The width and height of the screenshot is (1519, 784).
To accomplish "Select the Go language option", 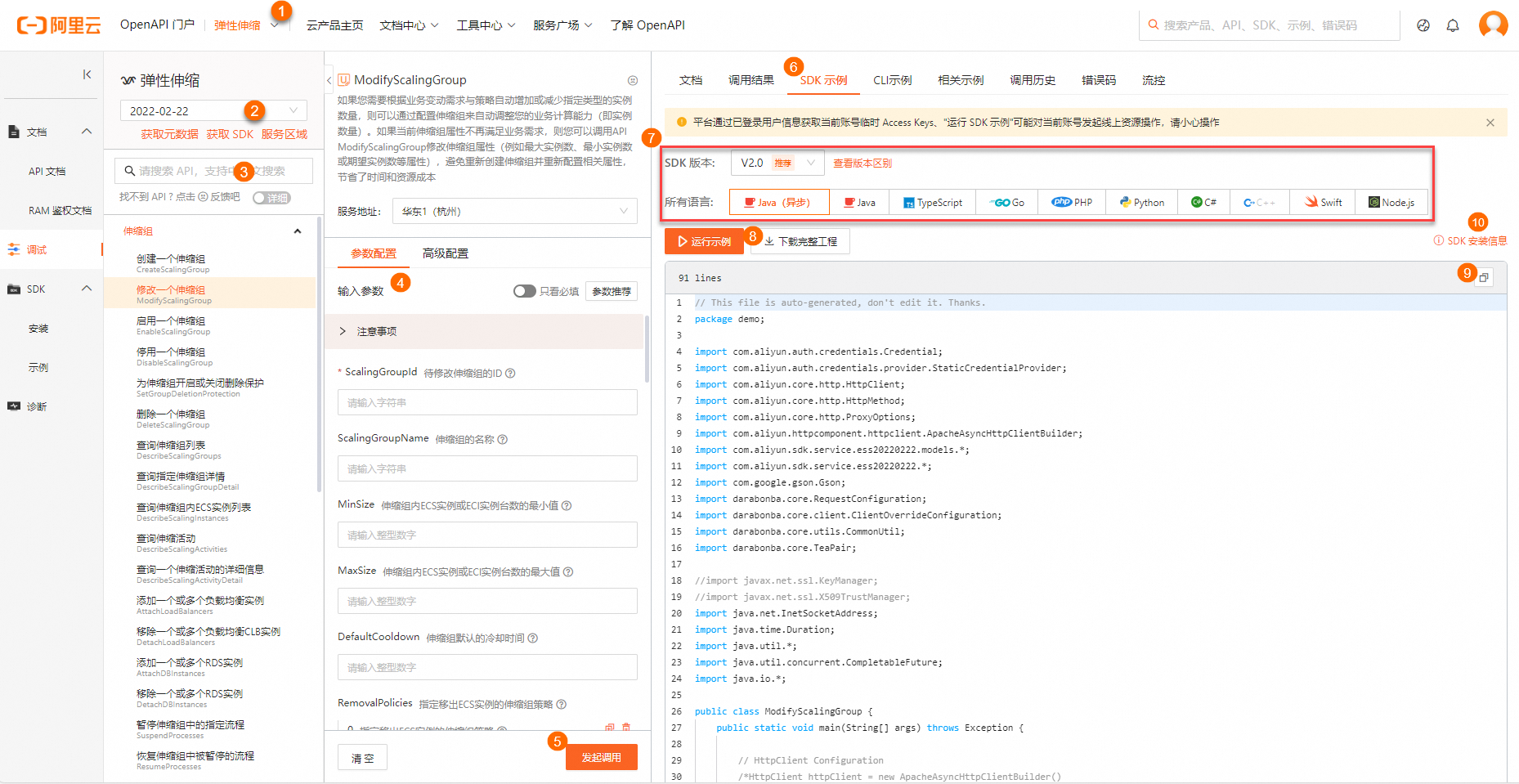I will click(x=1007, y=202).
